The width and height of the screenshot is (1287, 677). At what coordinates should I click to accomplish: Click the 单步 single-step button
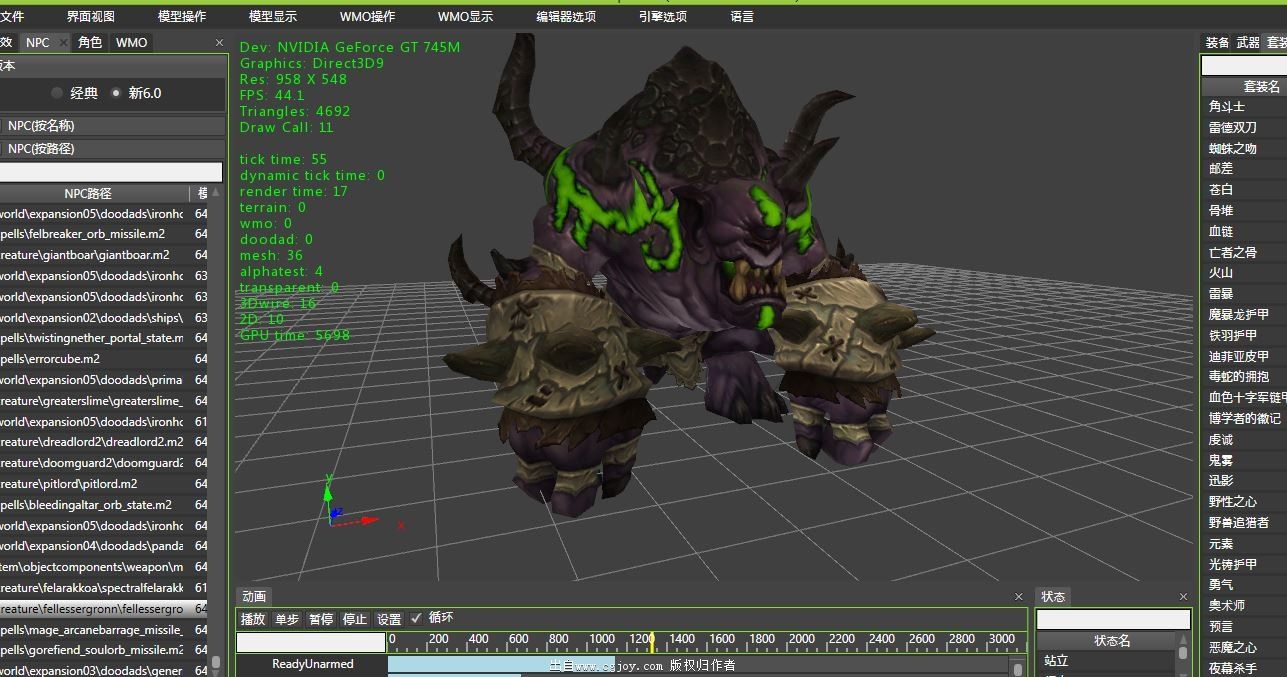[287, 619]
